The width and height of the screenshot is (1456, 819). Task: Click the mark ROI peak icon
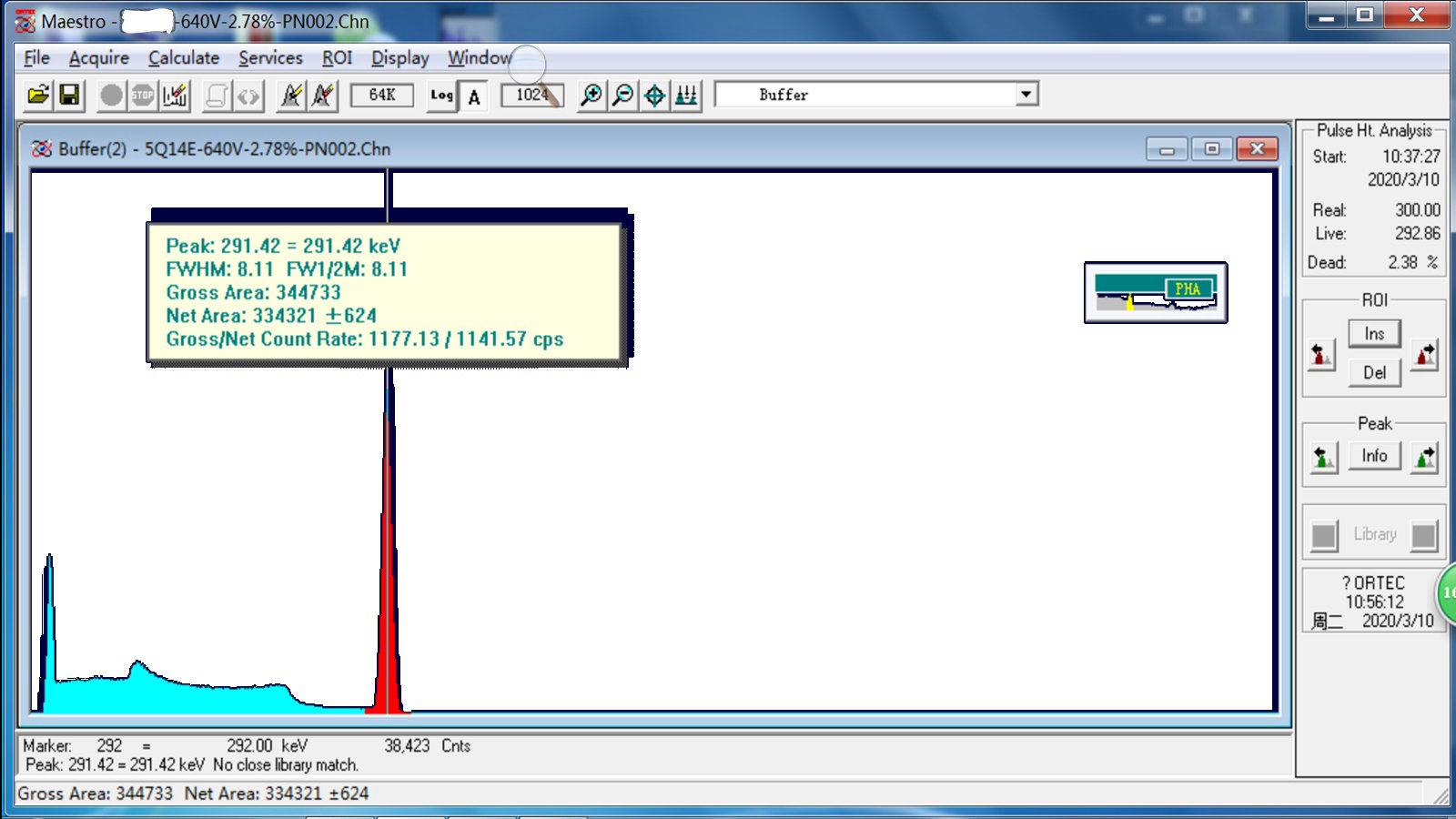pos(291,95)
